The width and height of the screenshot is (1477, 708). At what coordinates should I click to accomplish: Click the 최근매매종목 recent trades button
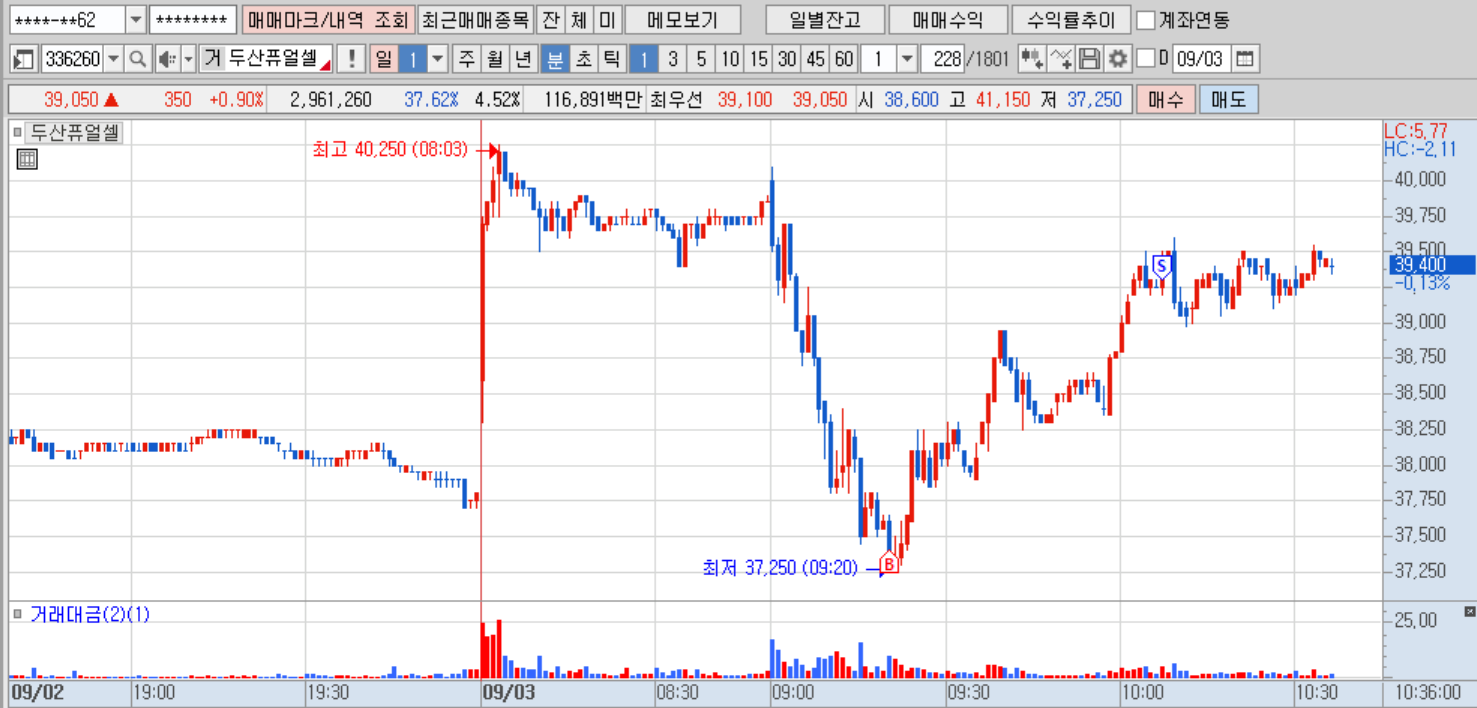point(474,20)
